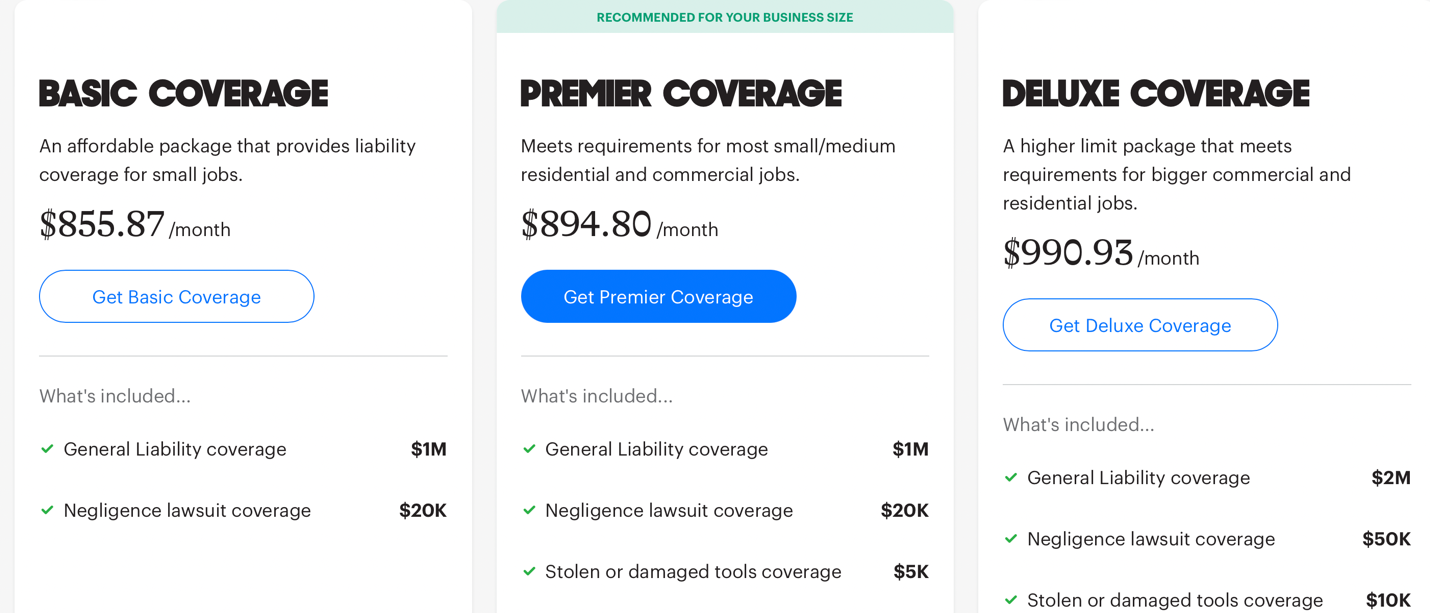Select the Get Premier Coverage button

[x=658, y=296]
